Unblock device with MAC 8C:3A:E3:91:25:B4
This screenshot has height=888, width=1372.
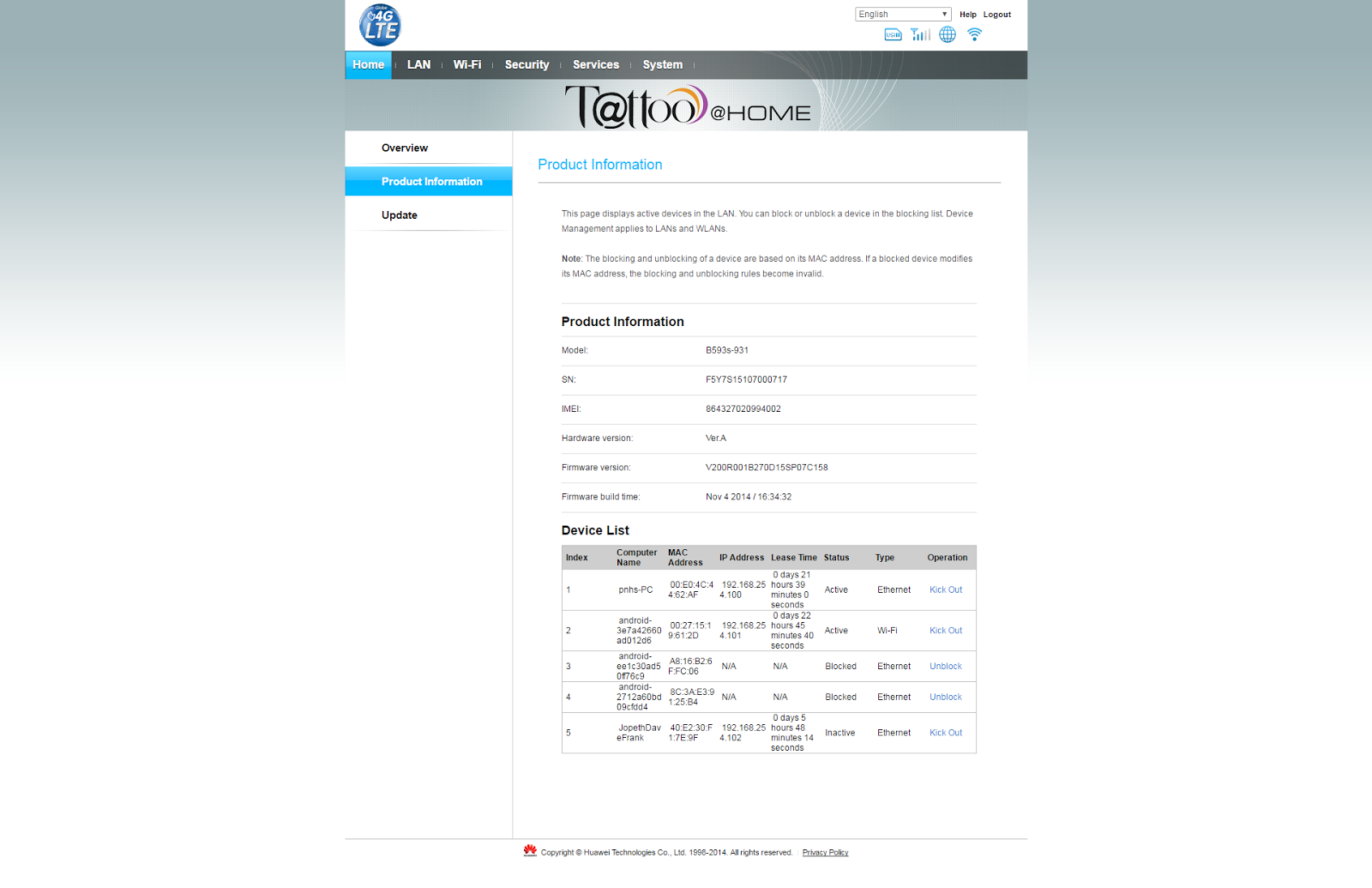click(x=946, y=698)
